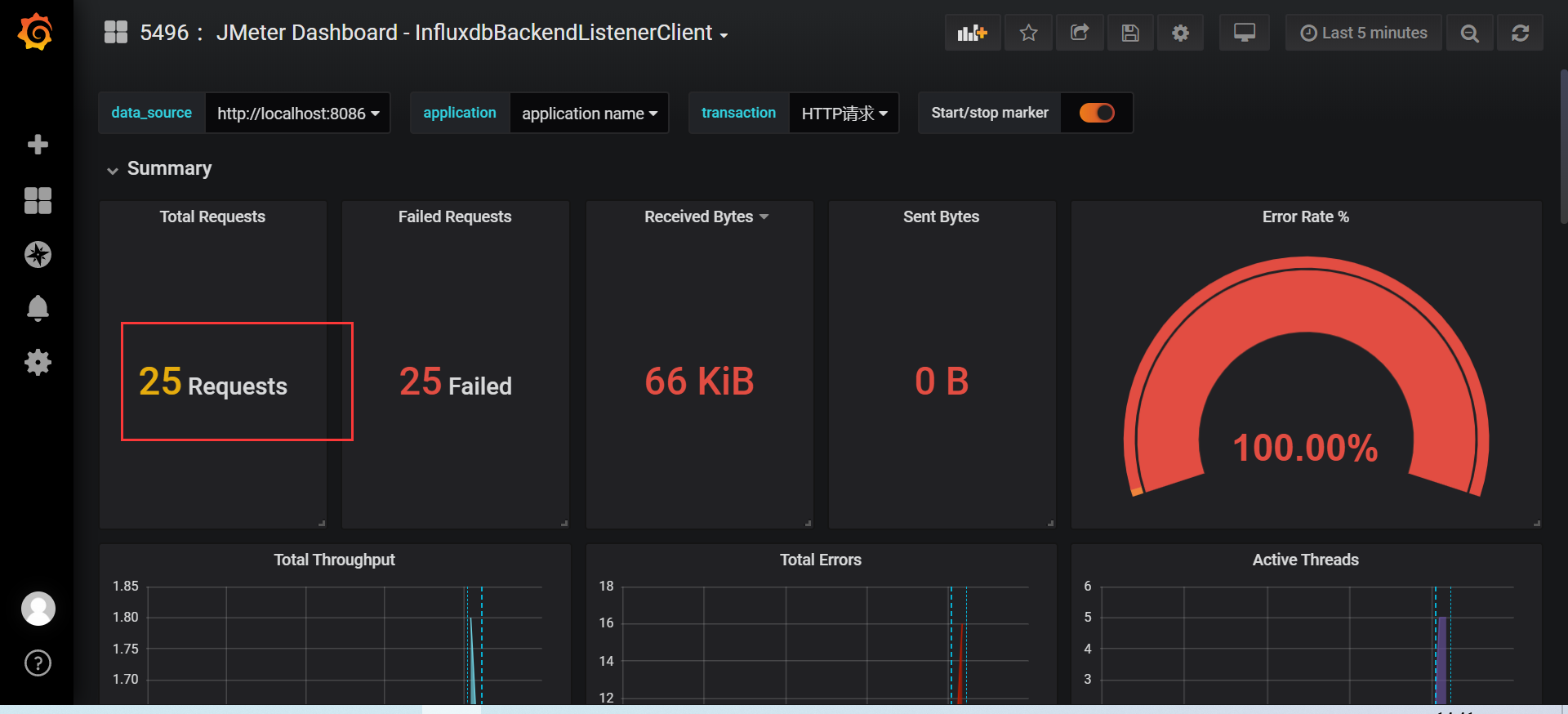Image resolution: width=1568 pixels, height=714 pixels.
Task: Click the Create plus icon in sidebar
Action: point(38,145)
